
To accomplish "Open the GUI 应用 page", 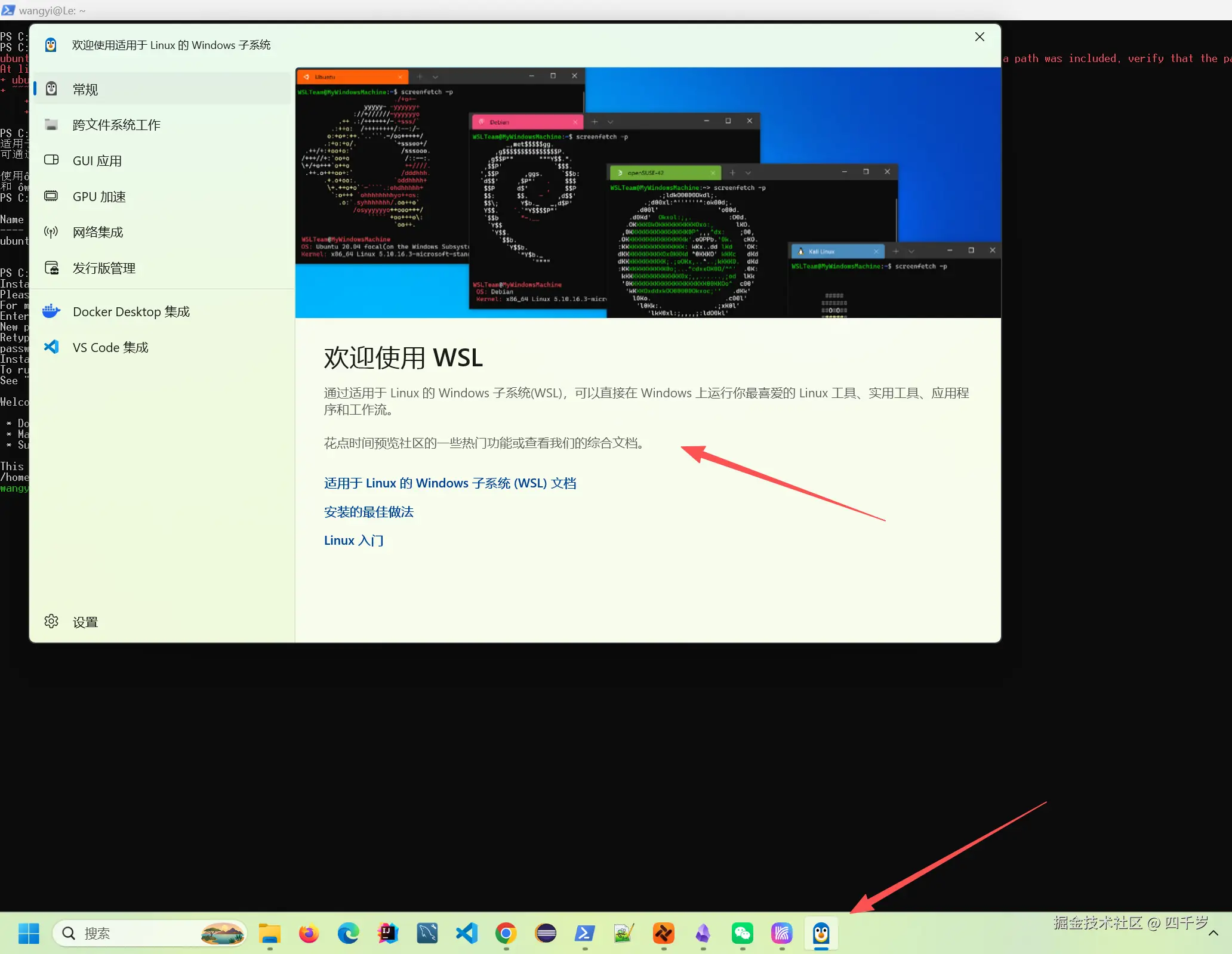I will (x=97, y=160).
